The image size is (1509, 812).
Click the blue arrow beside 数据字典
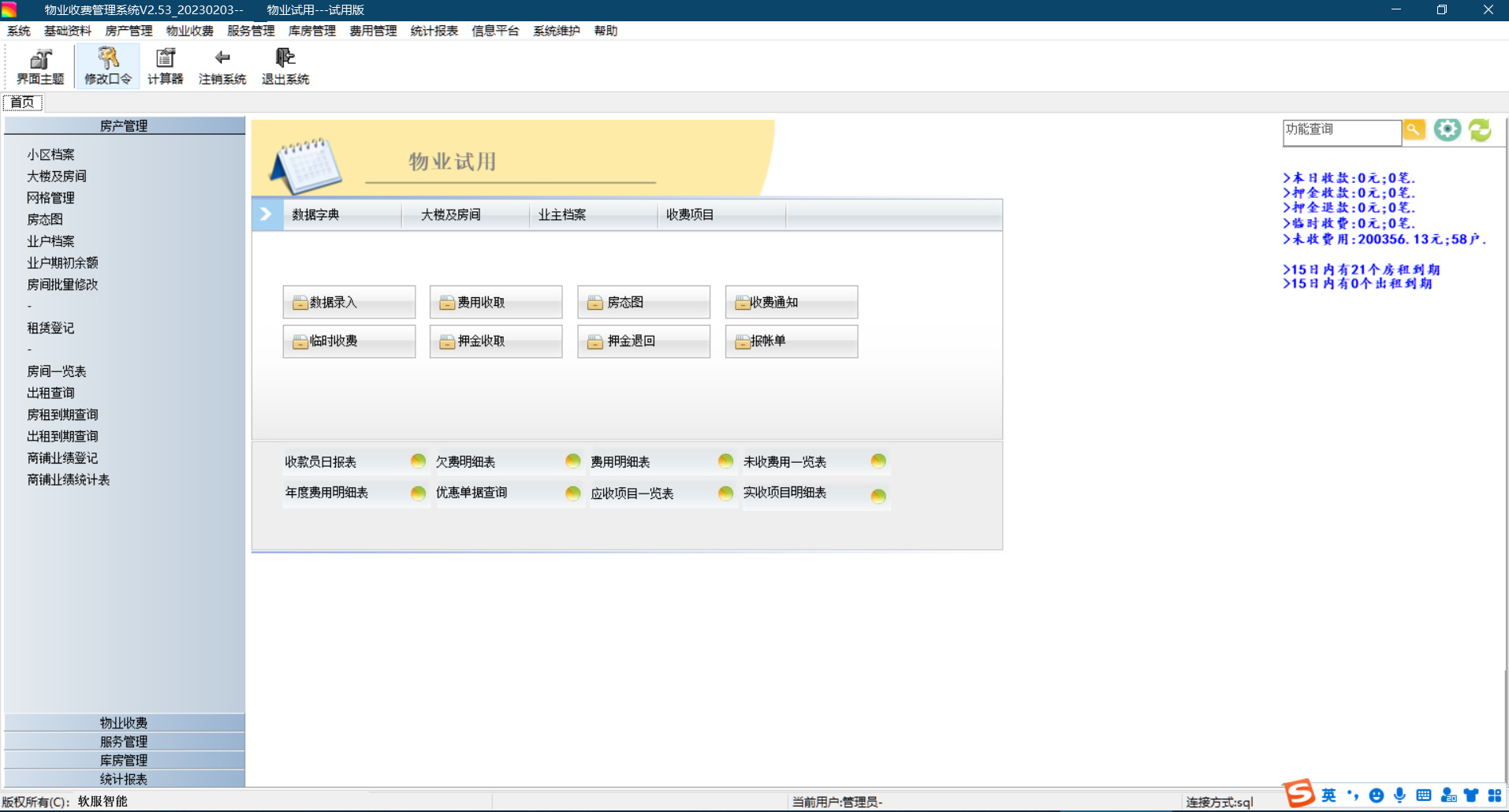coord(266,214)
